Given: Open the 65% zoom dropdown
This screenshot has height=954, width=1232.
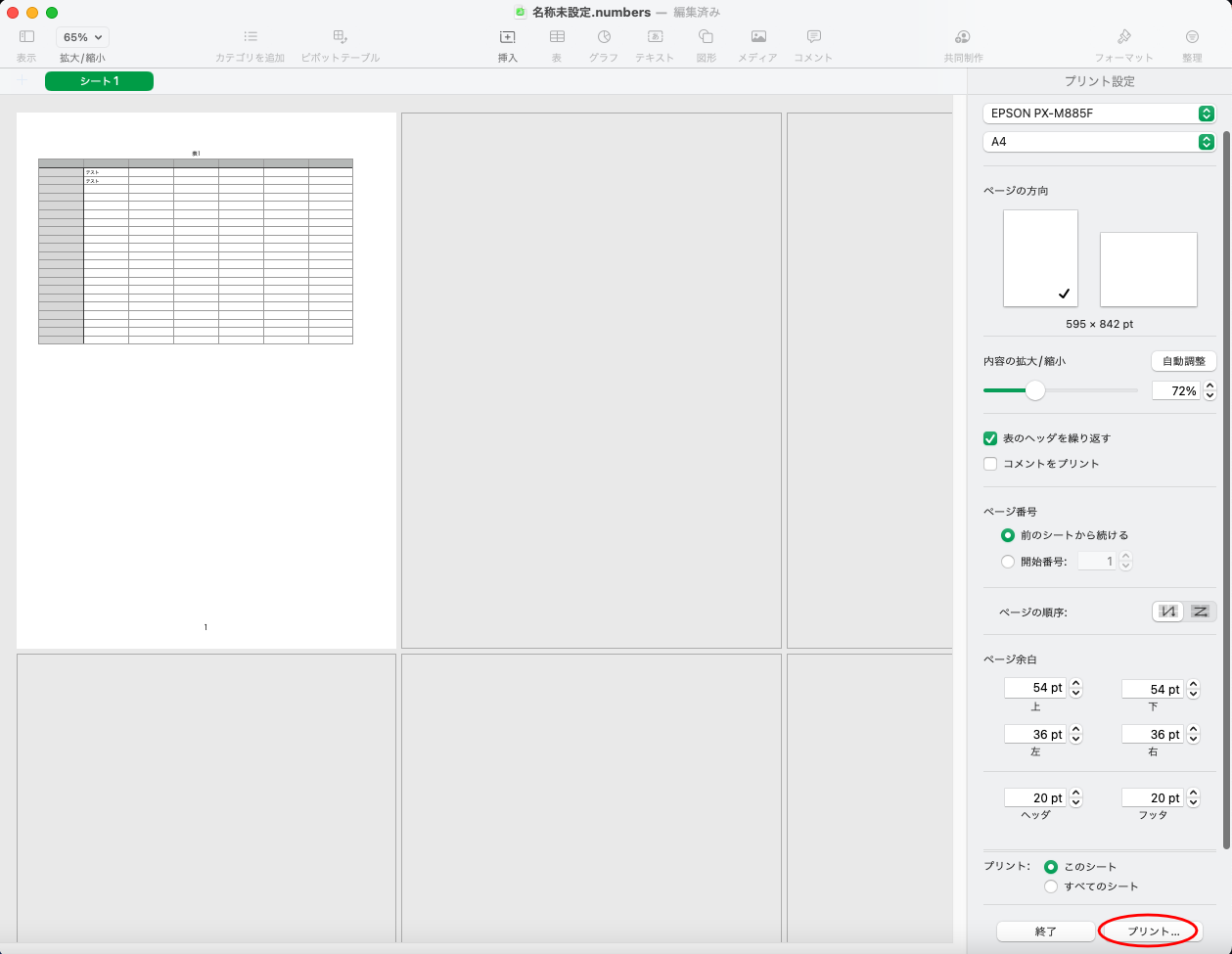Looking at the screenshot, I should [82, 37].
